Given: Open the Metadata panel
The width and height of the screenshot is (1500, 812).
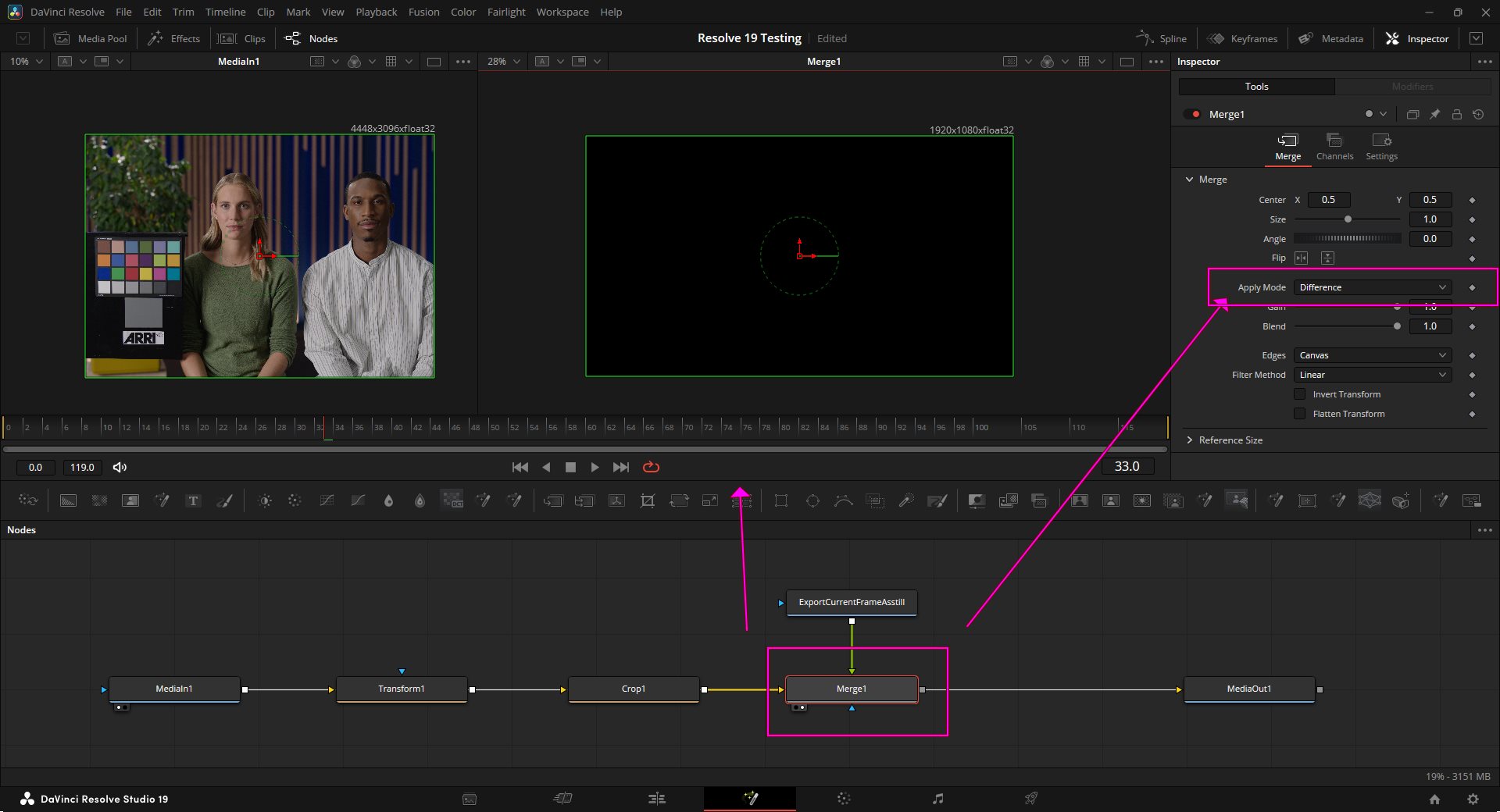Looking at the screenshot, I should coord(1331,38).
